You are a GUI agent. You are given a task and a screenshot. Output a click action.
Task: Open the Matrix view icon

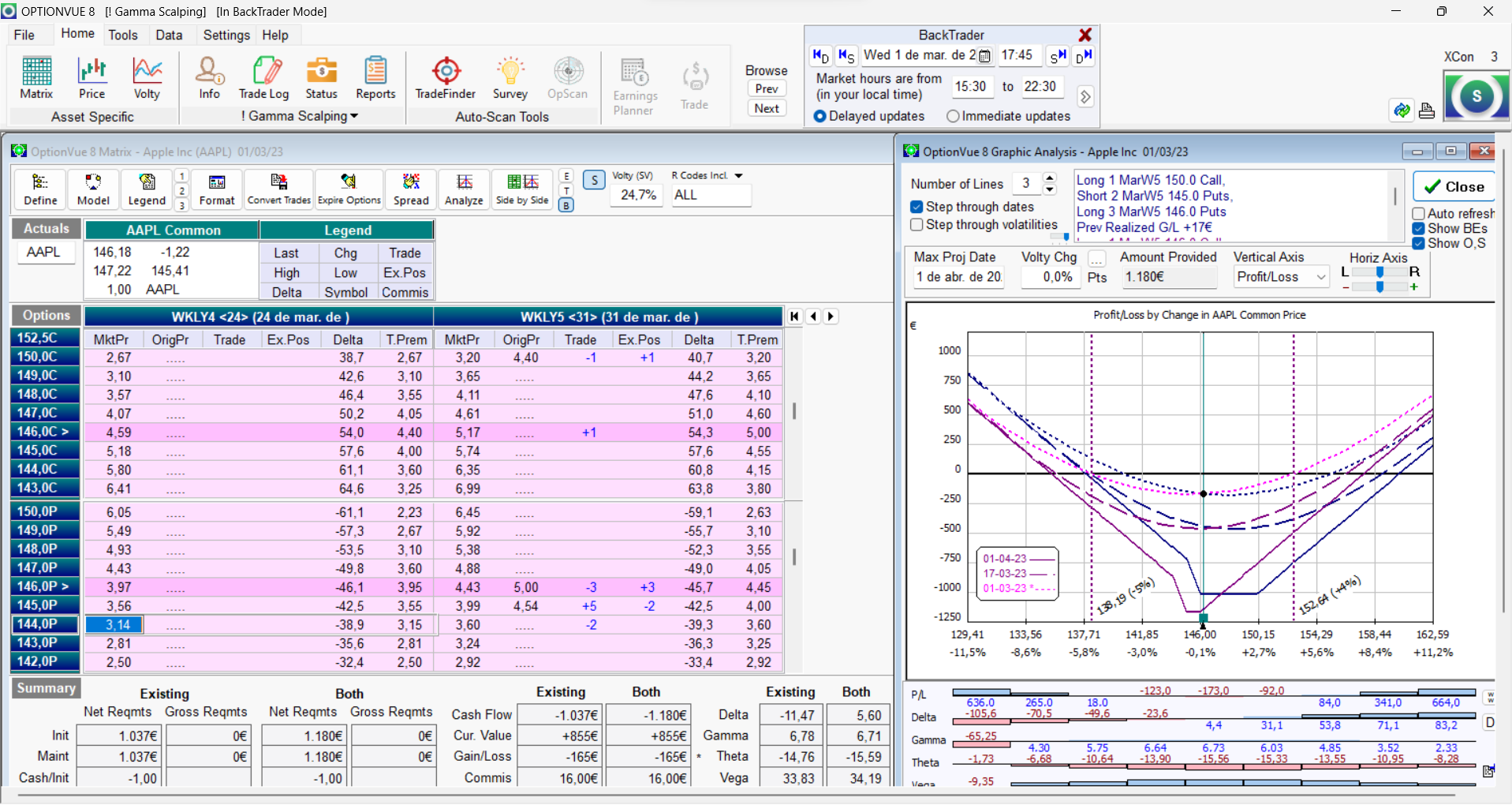(36, 78)
